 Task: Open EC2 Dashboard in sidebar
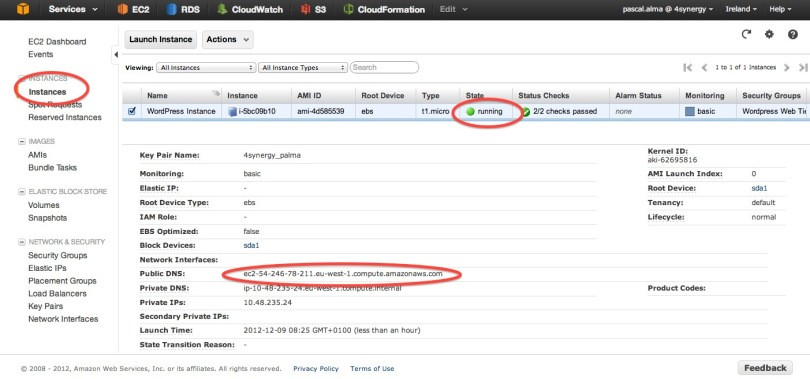(57, 41)
